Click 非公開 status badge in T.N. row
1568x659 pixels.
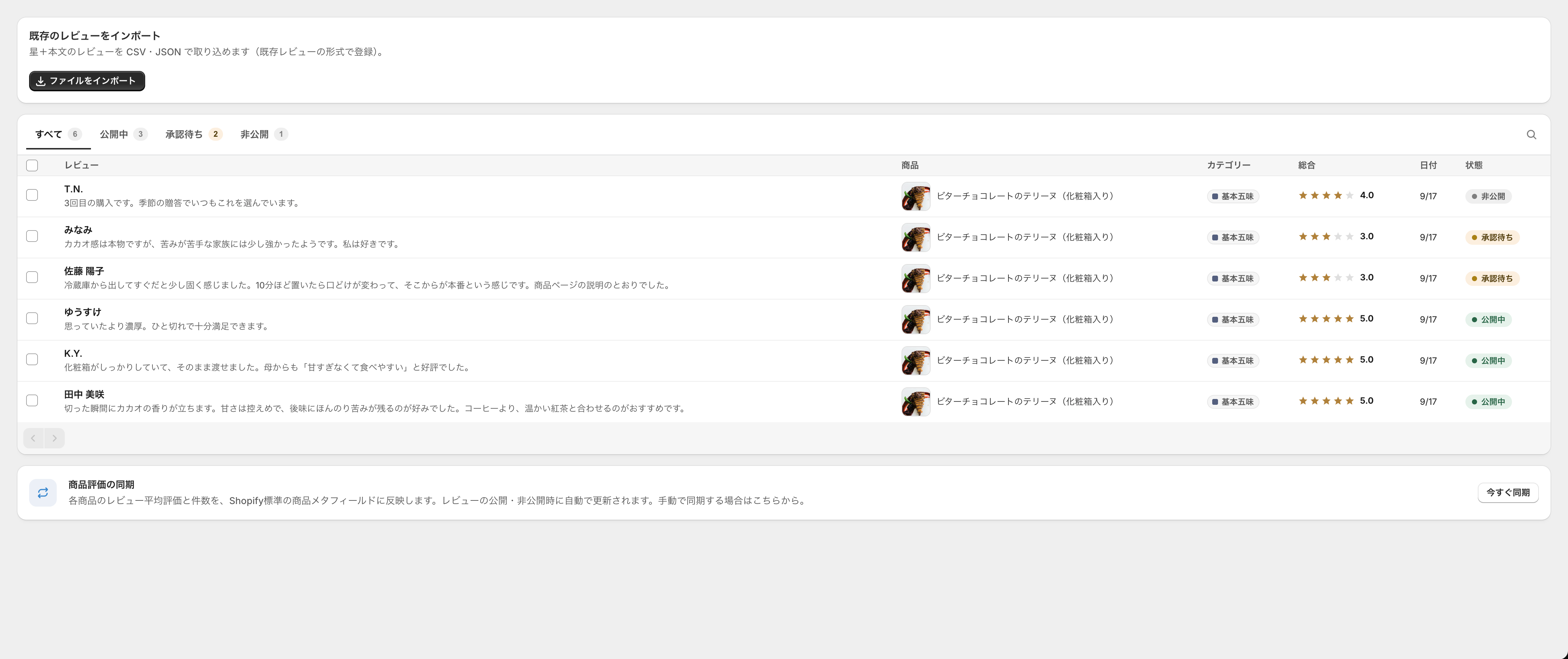click(x=1488, y=196)
